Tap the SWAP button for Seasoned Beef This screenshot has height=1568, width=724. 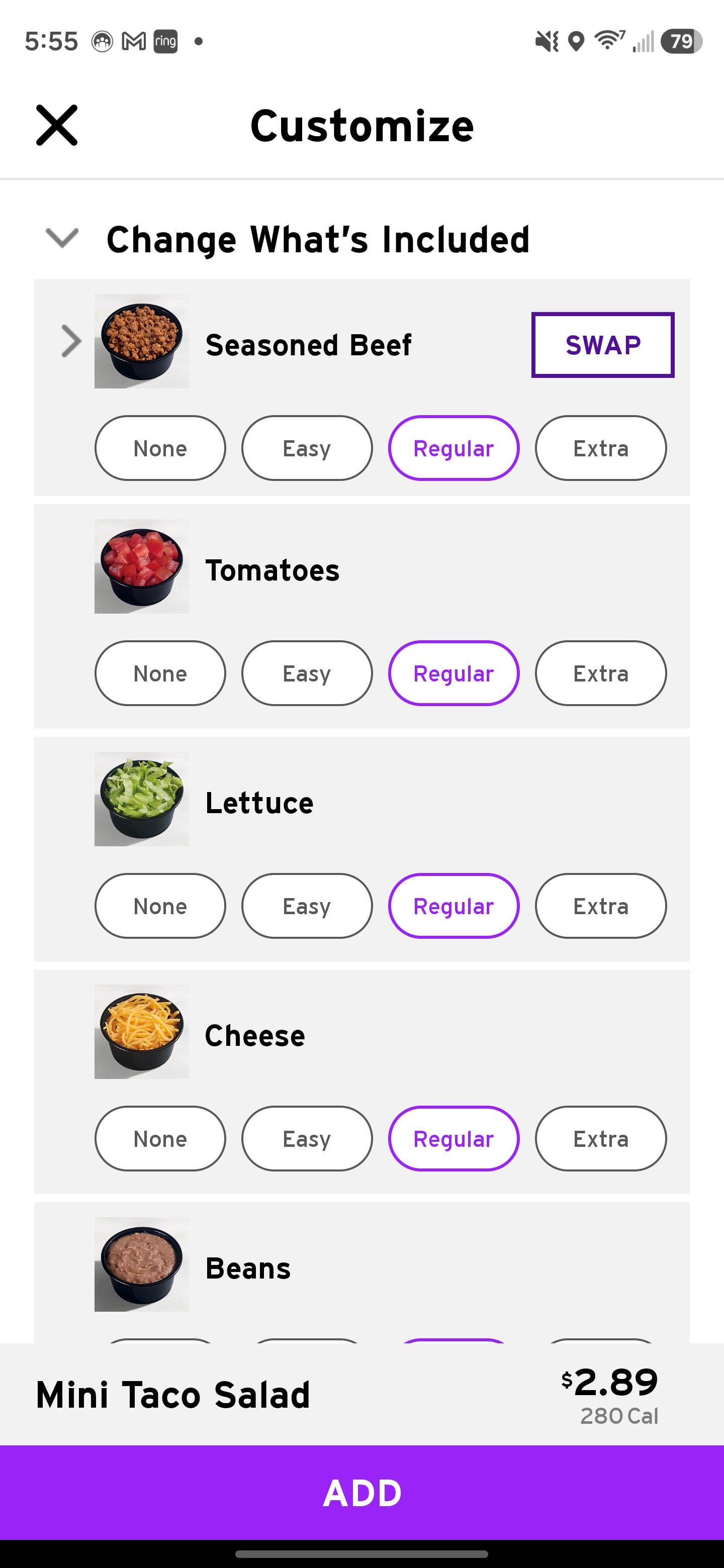602,345
